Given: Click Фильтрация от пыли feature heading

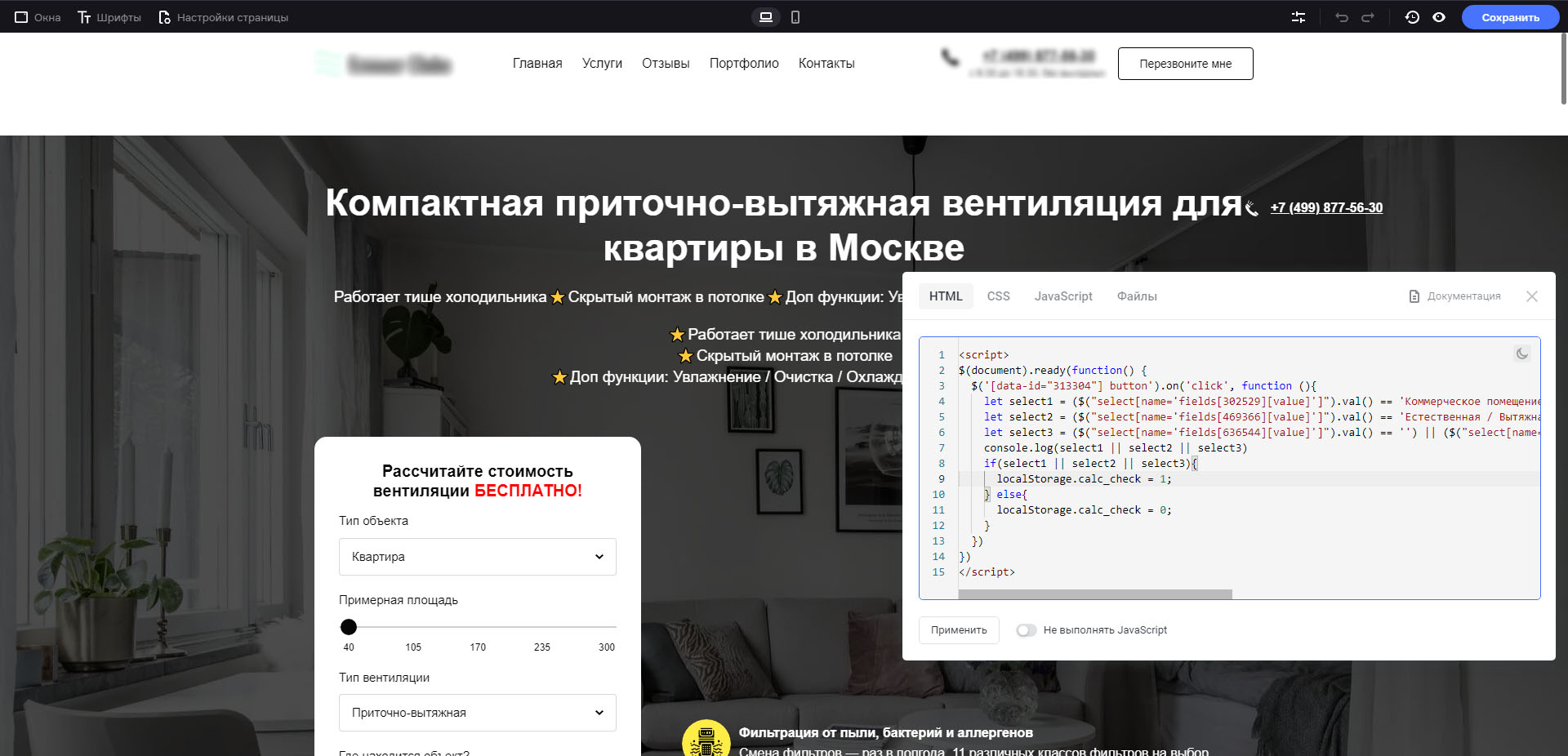Looking at the screenshot, I should pyautogui.click(x=886, y=733).
